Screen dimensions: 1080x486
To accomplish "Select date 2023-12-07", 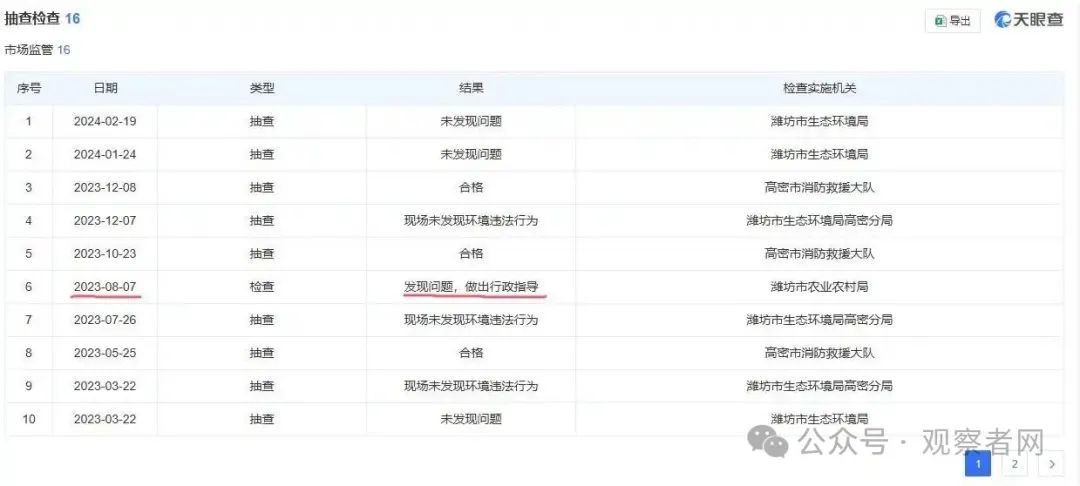I will coord(105,220).
